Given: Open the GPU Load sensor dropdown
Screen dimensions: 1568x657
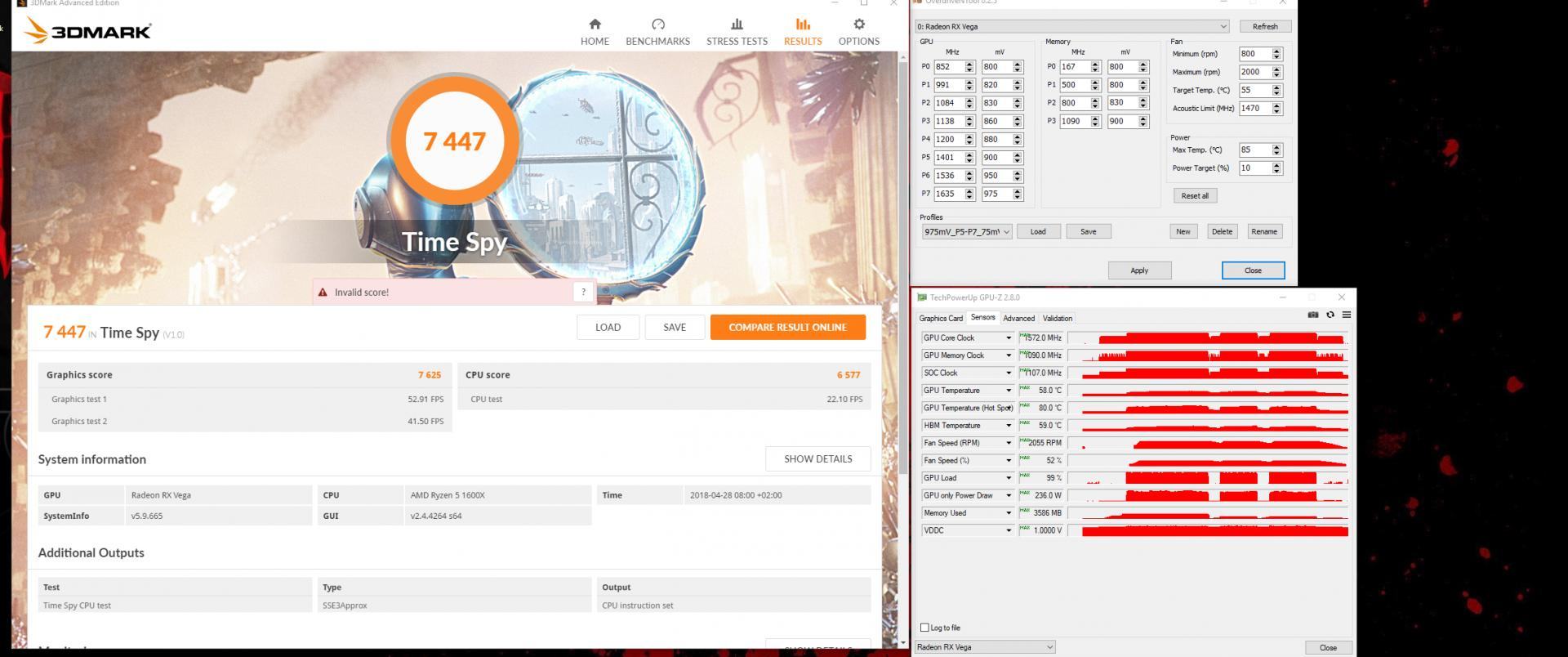Looking at the screenshot, I should coord(1009,478).
